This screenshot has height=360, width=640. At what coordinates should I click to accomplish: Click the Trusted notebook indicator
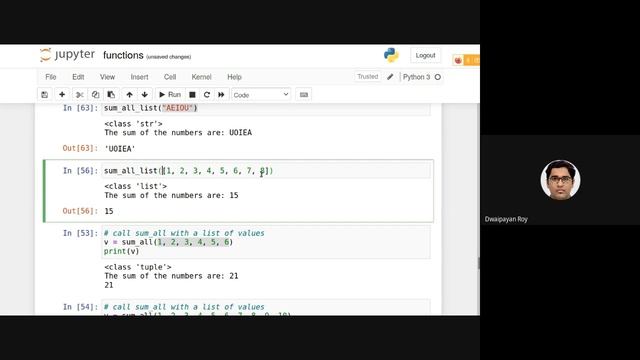point(367,77)
